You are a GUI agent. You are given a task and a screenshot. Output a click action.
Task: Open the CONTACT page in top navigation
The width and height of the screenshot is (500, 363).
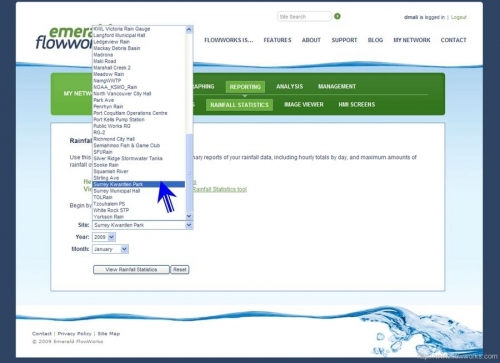click(x=453, y=40)
